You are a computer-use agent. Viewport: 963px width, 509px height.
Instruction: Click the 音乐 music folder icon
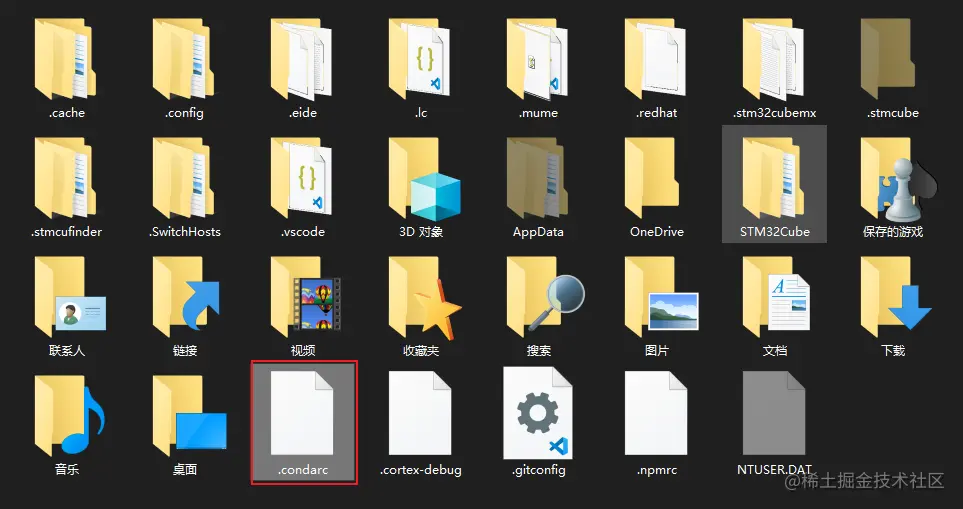69,414
